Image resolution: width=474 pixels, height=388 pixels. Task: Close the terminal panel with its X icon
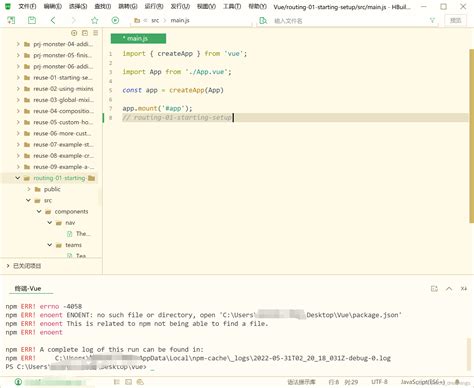[464, 289]
